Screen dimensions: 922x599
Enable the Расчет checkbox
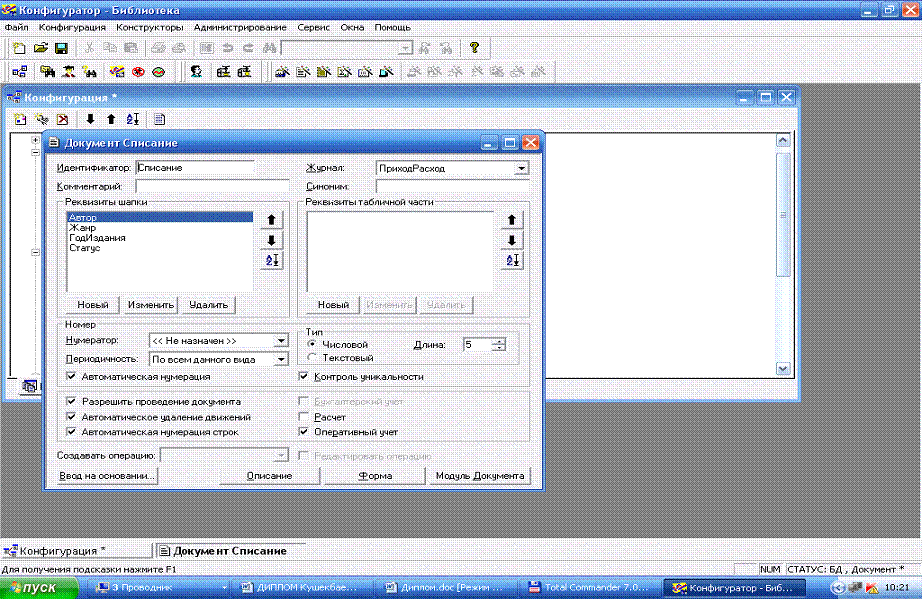[305, 416]
